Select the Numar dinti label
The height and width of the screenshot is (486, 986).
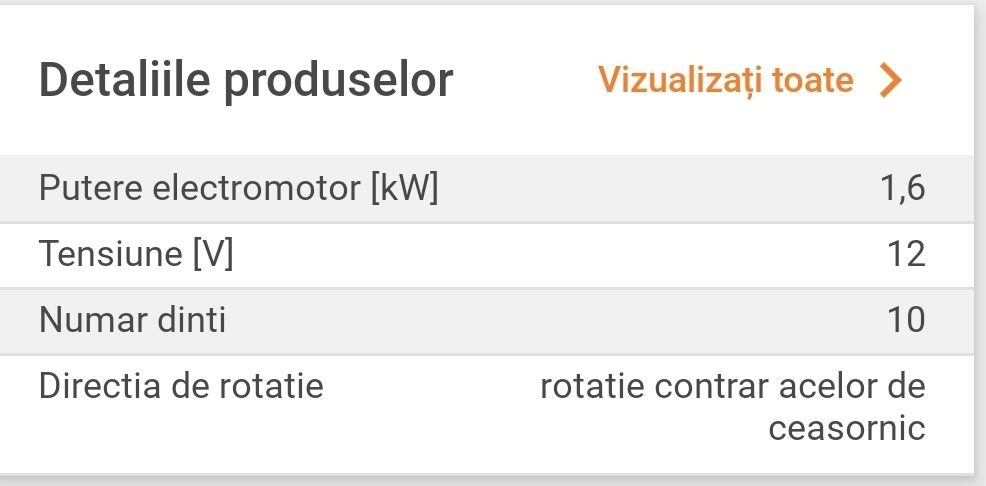(133, 320)
